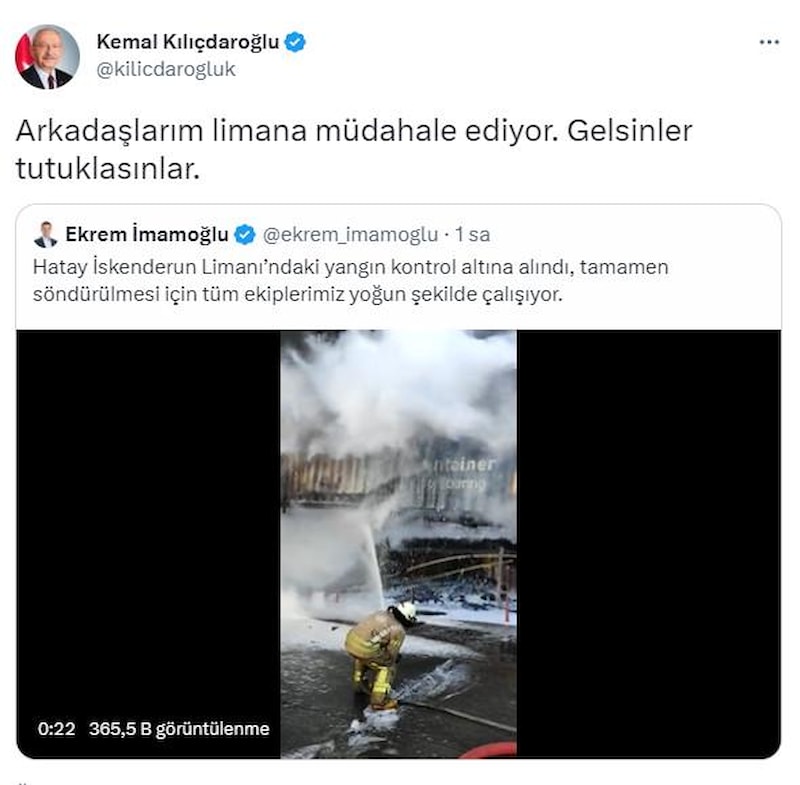Open the three-dot more options menu
This screenshot has width=800, height=785.
coord(769,42)
